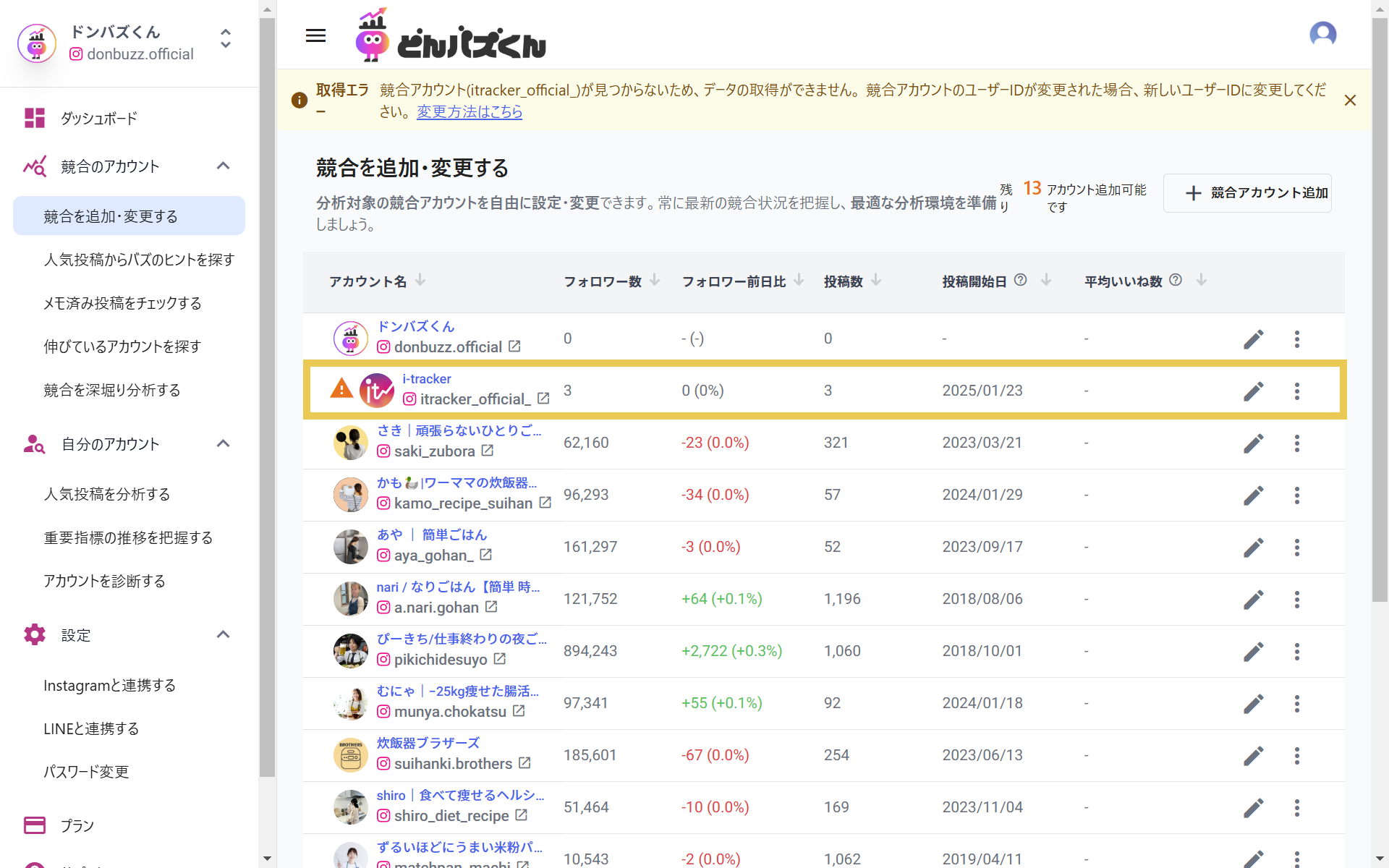Click the user profile avatar icon
Viewport: 1389px width, 868px height.
pos(1322,34)
